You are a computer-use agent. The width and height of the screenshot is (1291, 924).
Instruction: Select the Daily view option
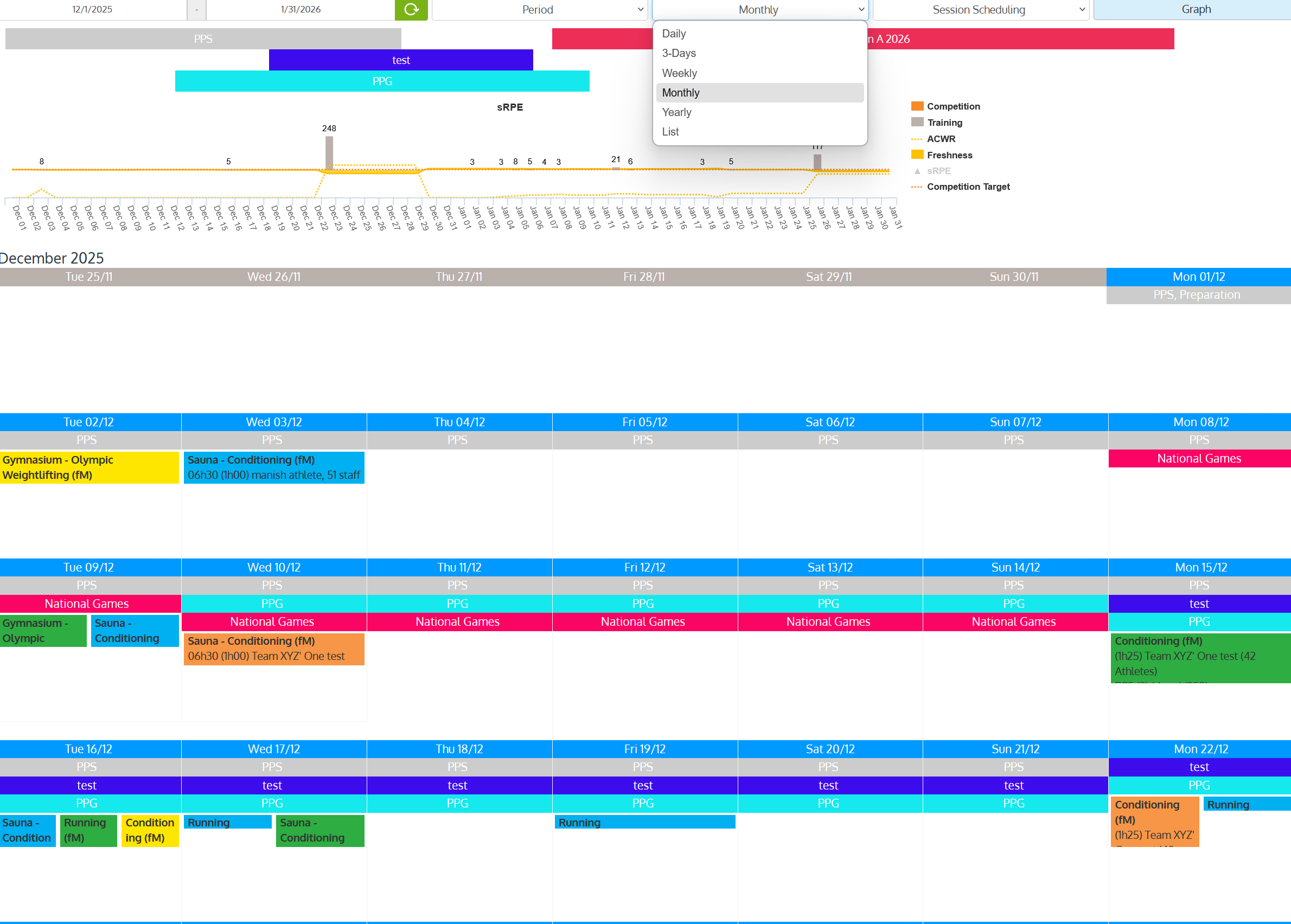click(673, 34)
